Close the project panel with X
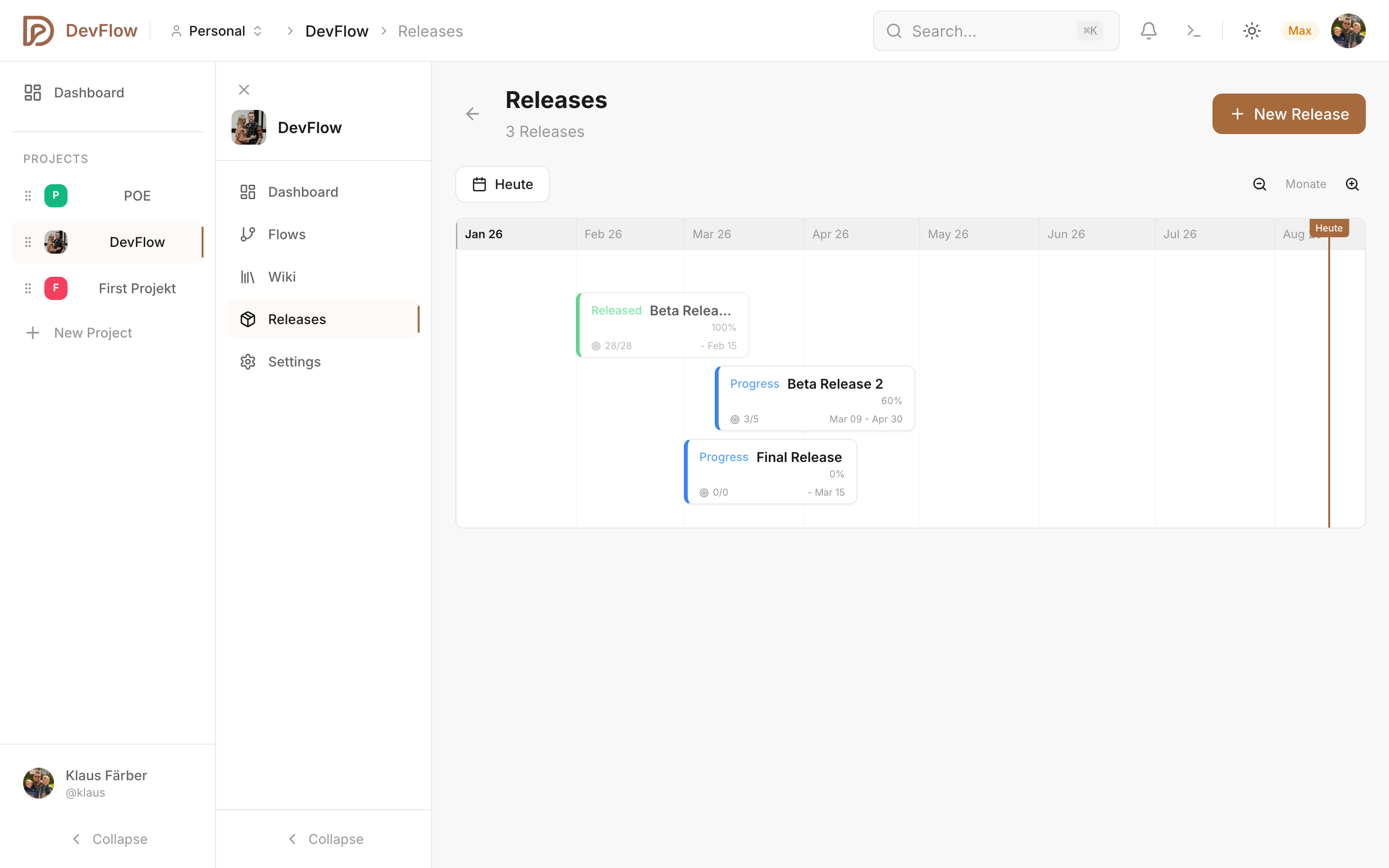1389x868 pixels. (244, 90)
